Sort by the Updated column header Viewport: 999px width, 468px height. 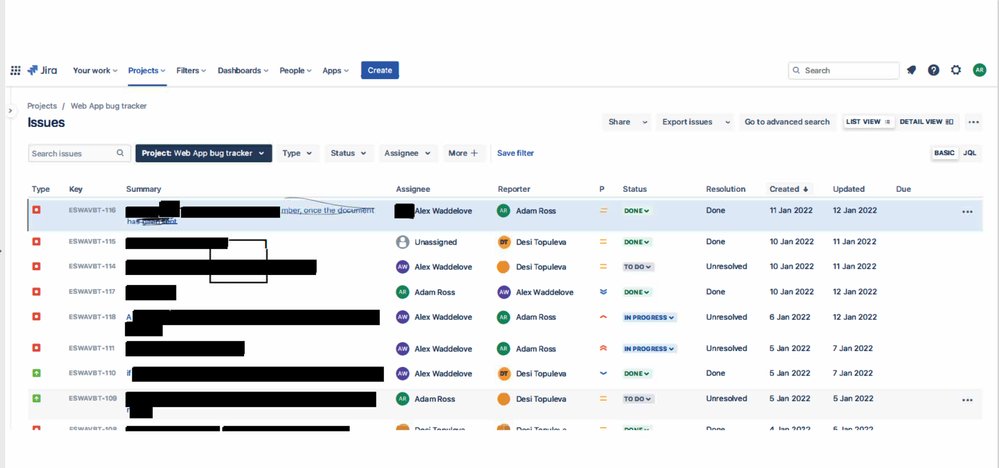coord(849,189)
